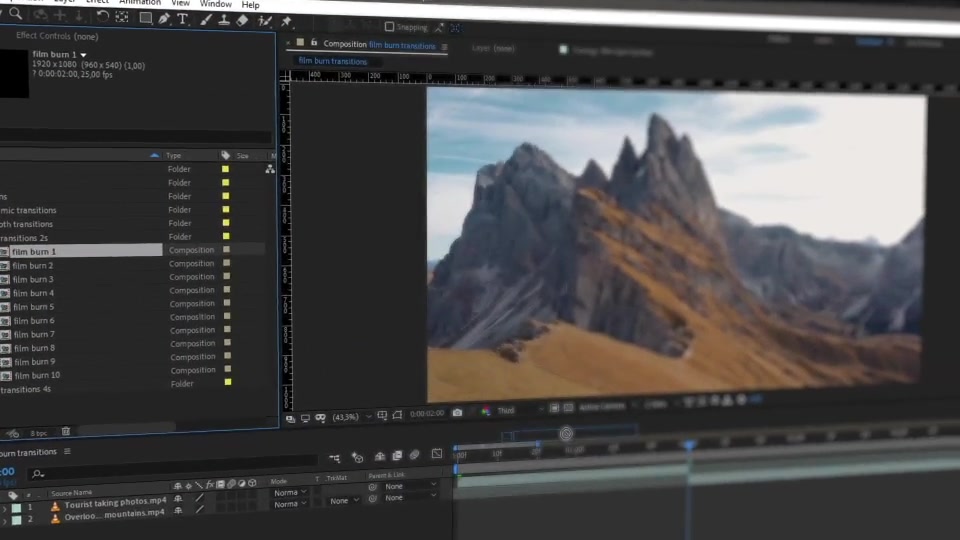Open the Window menu
The image size is (960, 540).
point(216,4)
